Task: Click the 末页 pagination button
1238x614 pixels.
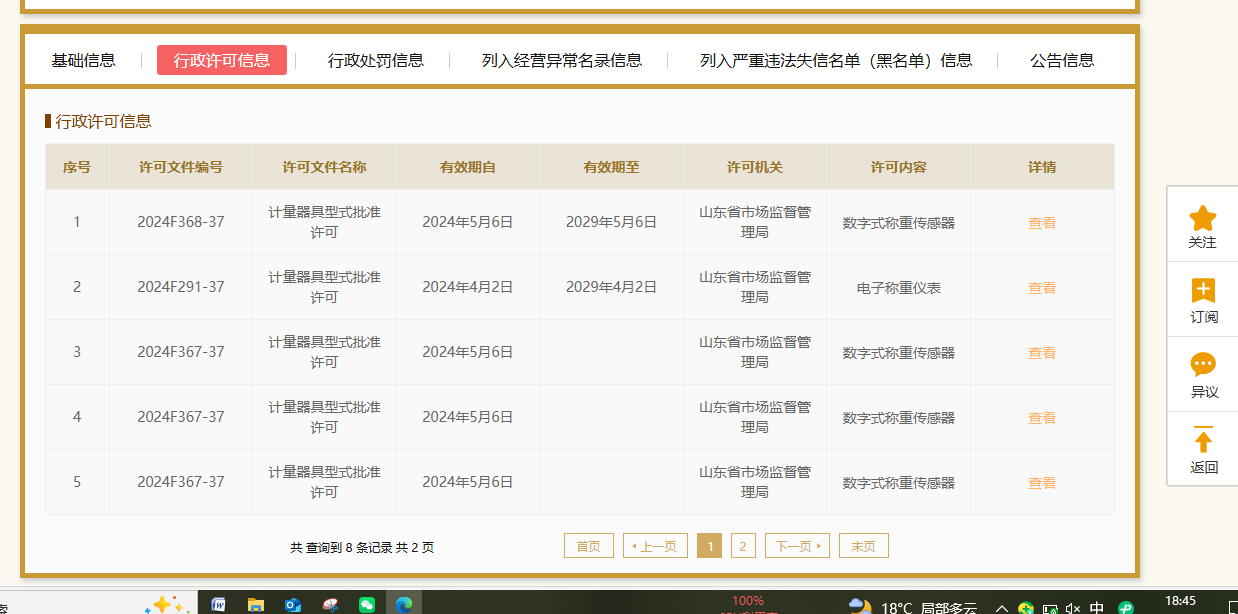Action: (863, 546)
